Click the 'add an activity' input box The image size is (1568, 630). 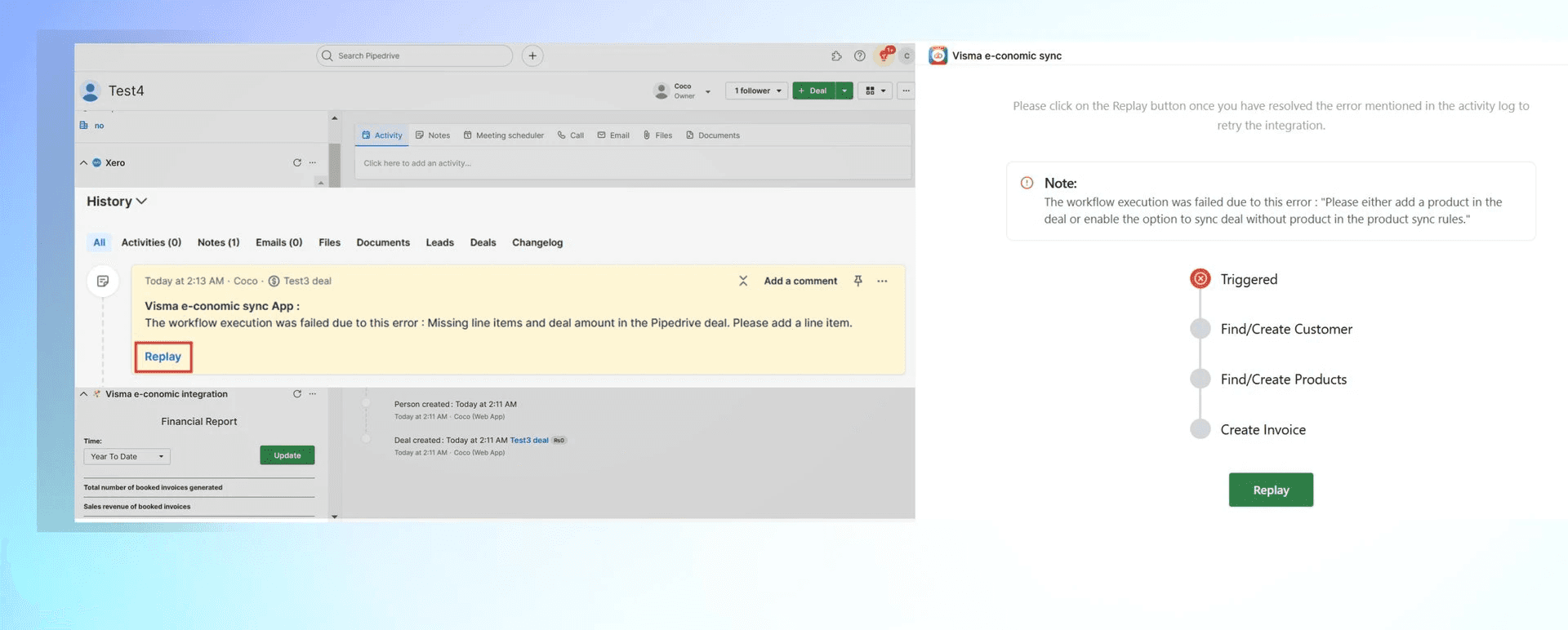click(633, 163)
